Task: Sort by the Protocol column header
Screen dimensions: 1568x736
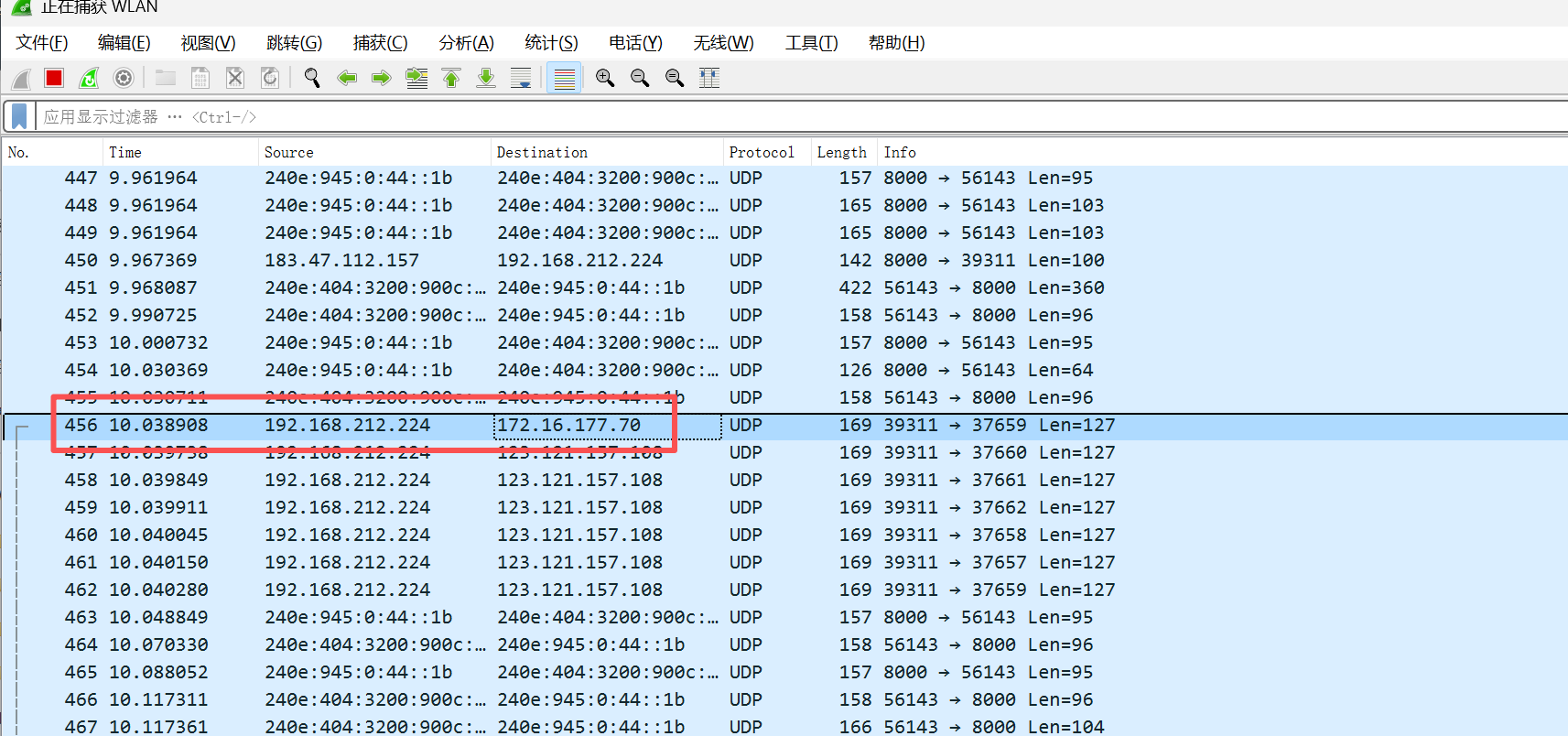Action: (767, 152)
